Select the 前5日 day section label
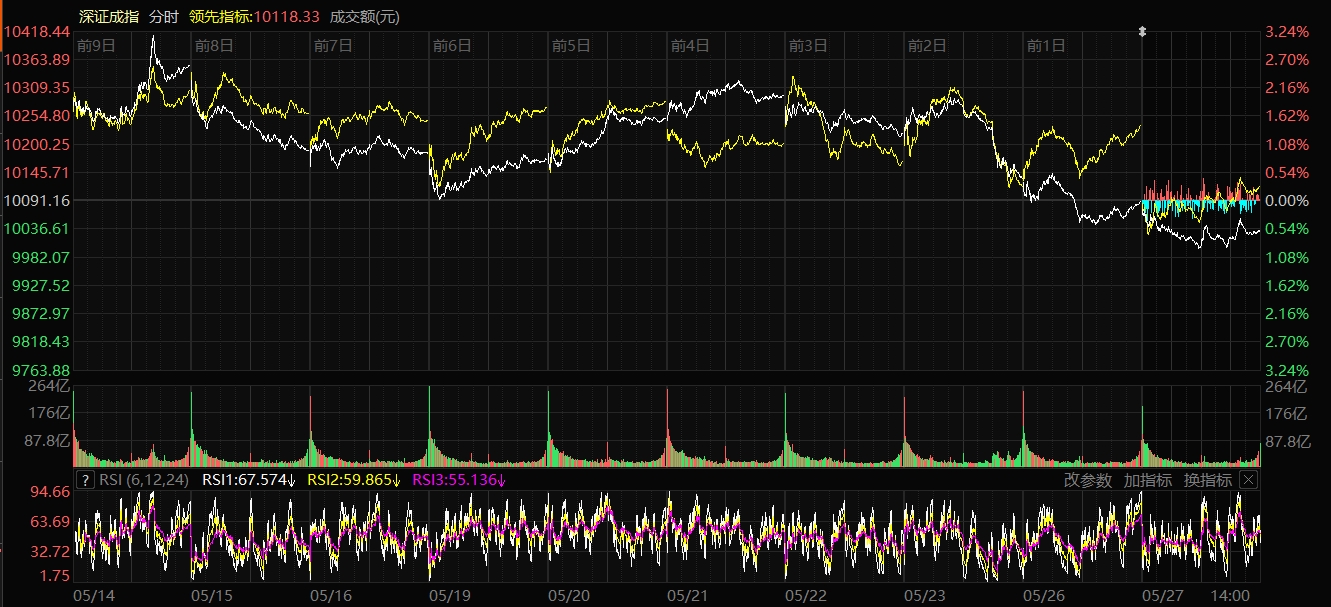The width and height of the screenshot is (1331, 607). (x=571, y=45)
